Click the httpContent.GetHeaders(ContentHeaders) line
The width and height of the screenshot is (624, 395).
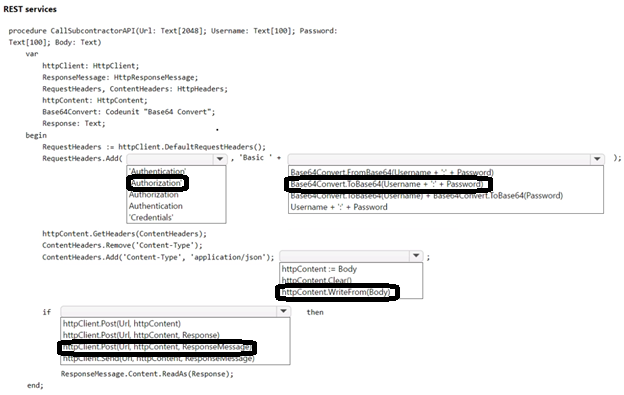(x=125, y=234)
